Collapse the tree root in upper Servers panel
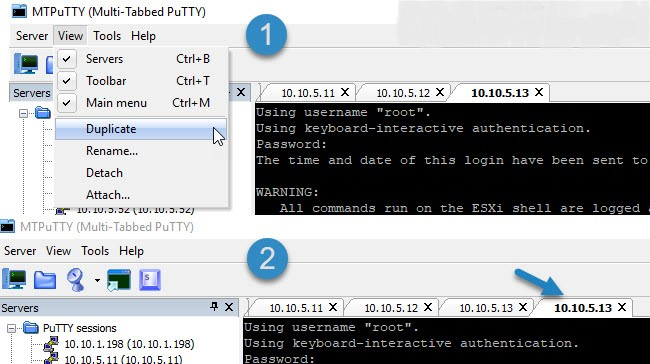650x364 pixels. pyautogui.click(x=24, y=113)
